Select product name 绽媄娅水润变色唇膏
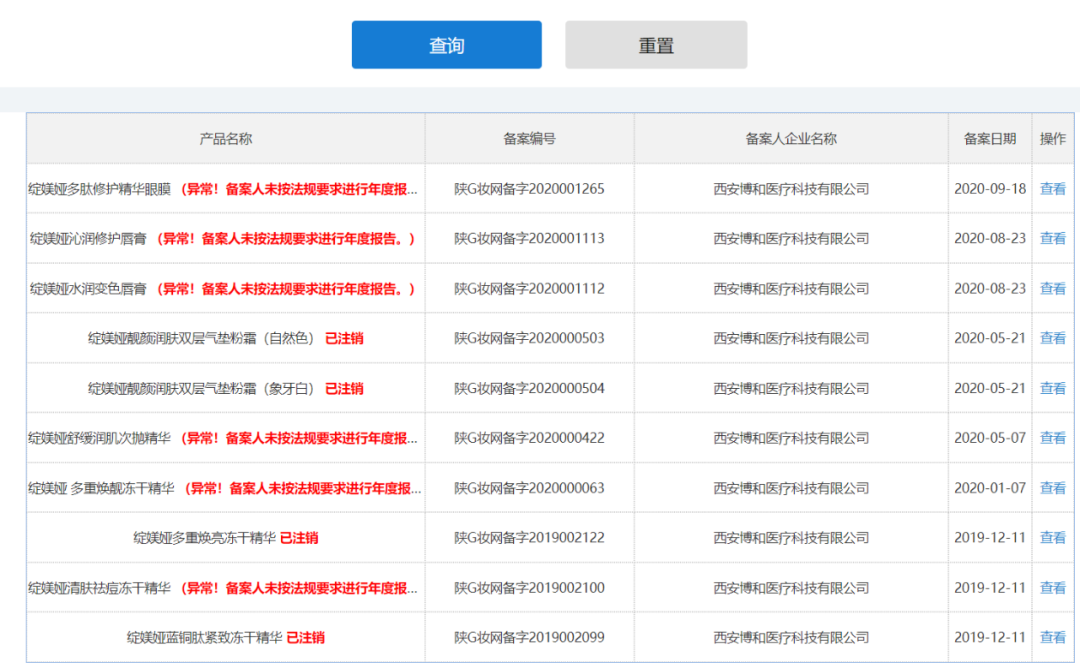This screenshot has height=668, width=1080. coord(88,289)
